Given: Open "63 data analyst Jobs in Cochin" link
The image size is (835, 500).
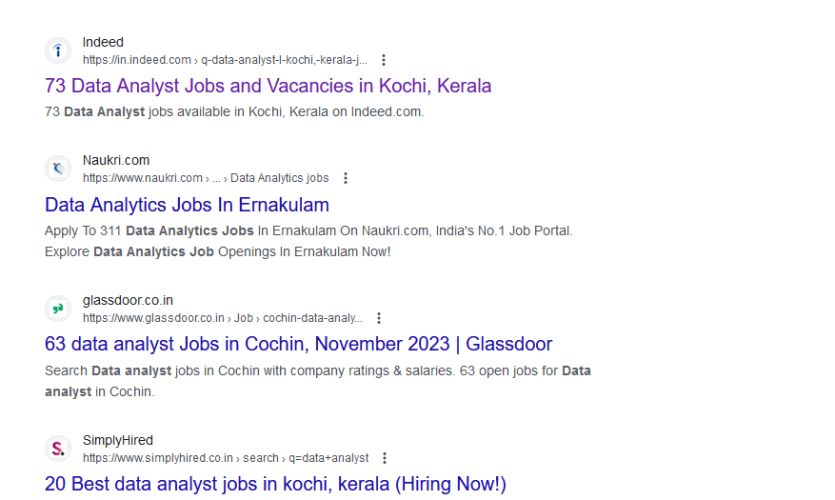Looking at the screenshot, I should coord(298,344).
